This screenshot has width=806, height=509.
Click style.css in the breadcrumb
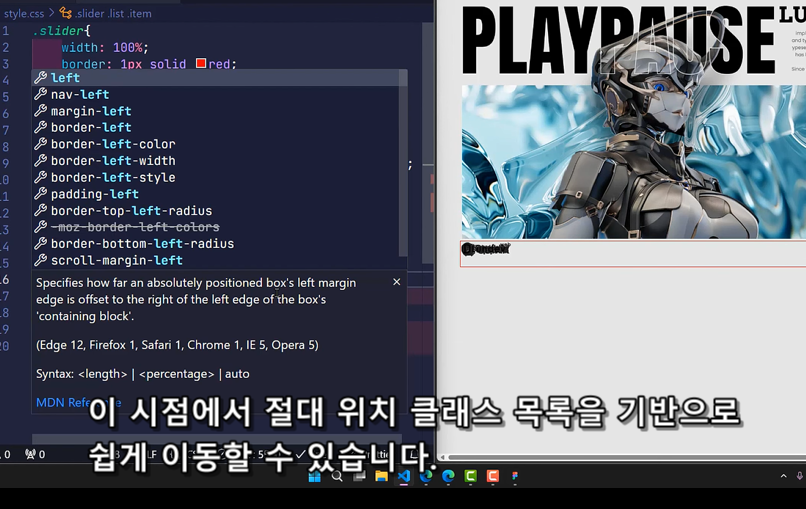[x=24, y=13]
